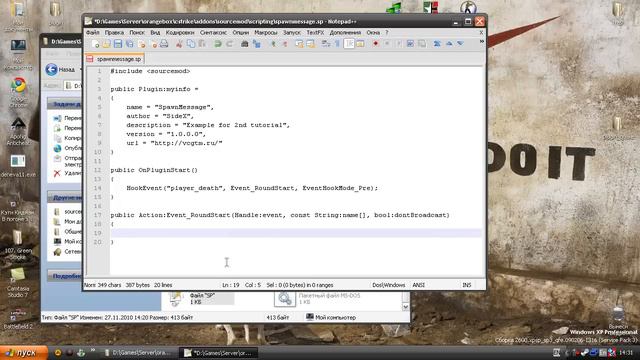Create a new document in Notepad++ toolbar
Viewport: 640px width, 360px height.
95,44
